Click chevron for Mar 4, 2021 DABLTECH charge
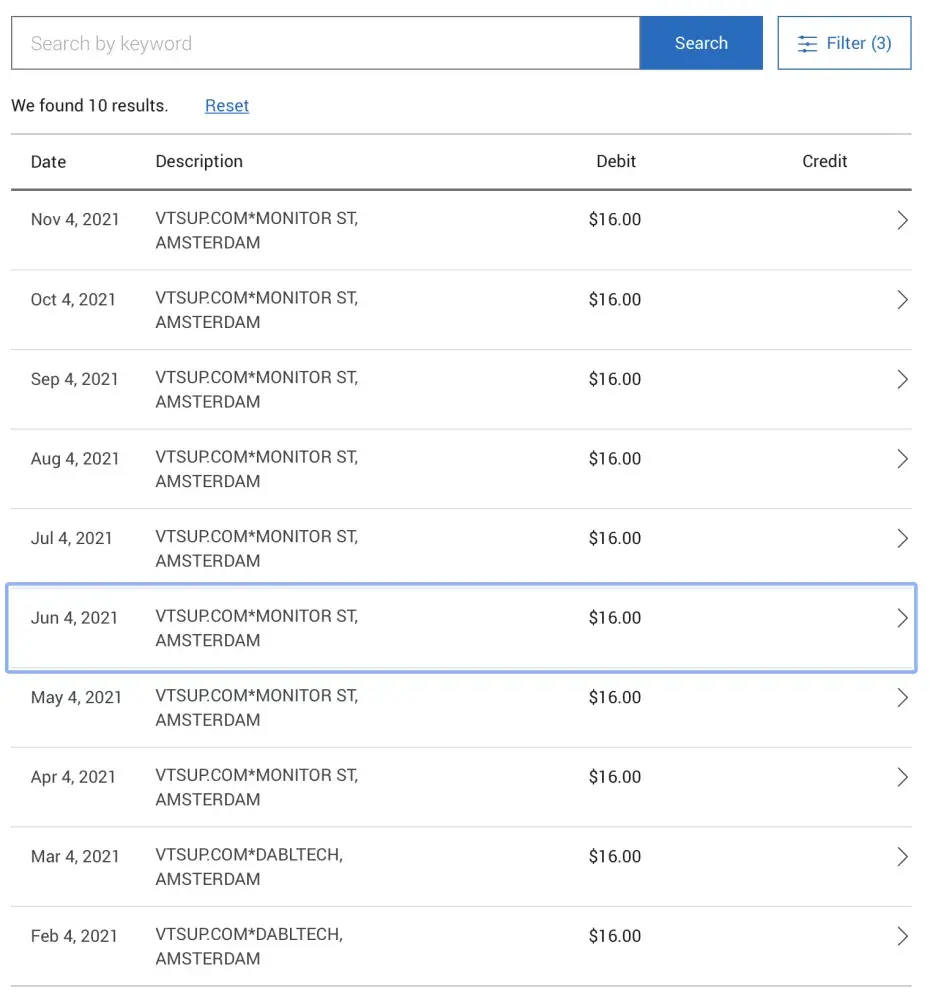 (x=902, y=857)
